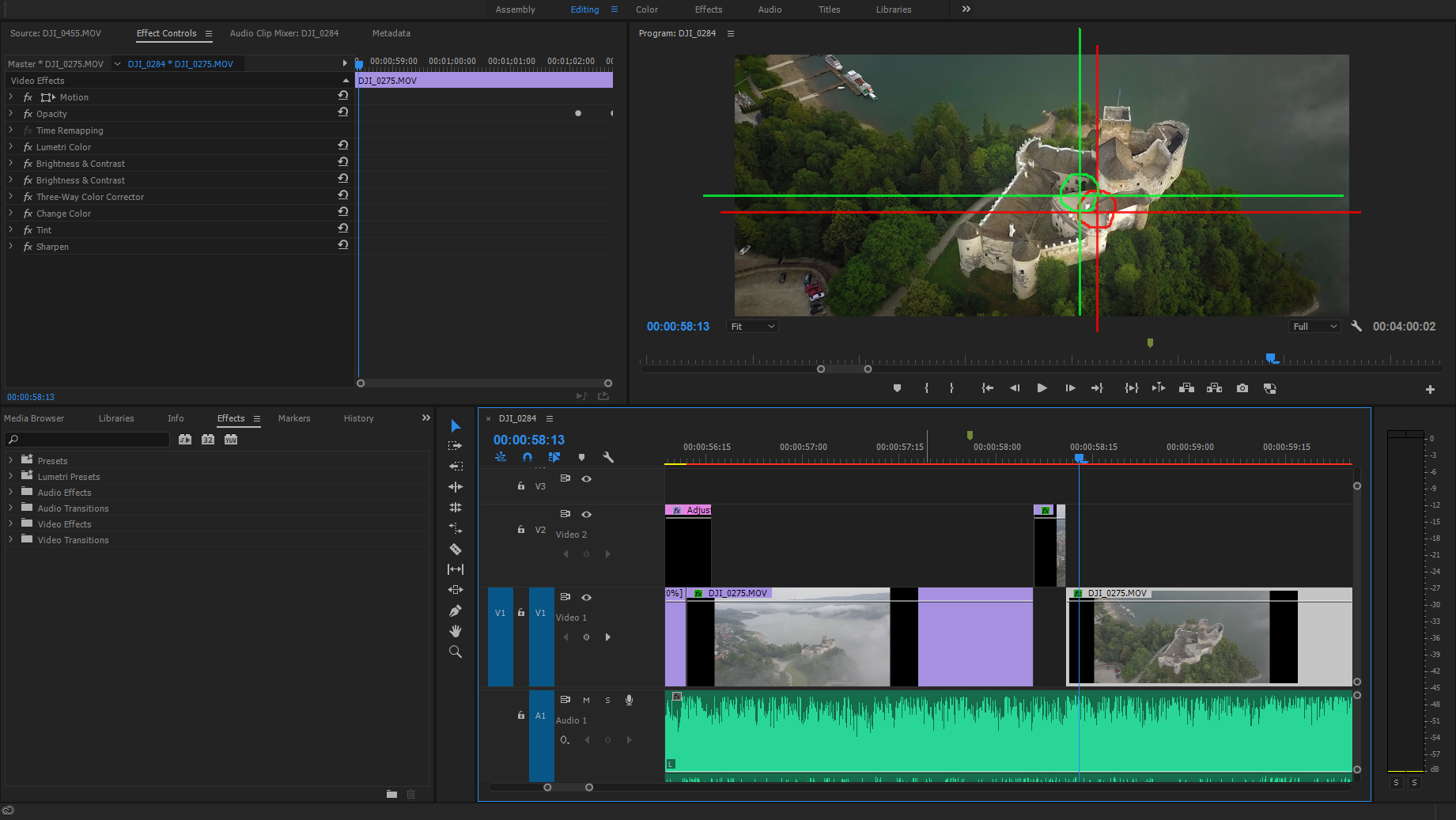Expand the Lumetri Color effect

pos(10,147)
